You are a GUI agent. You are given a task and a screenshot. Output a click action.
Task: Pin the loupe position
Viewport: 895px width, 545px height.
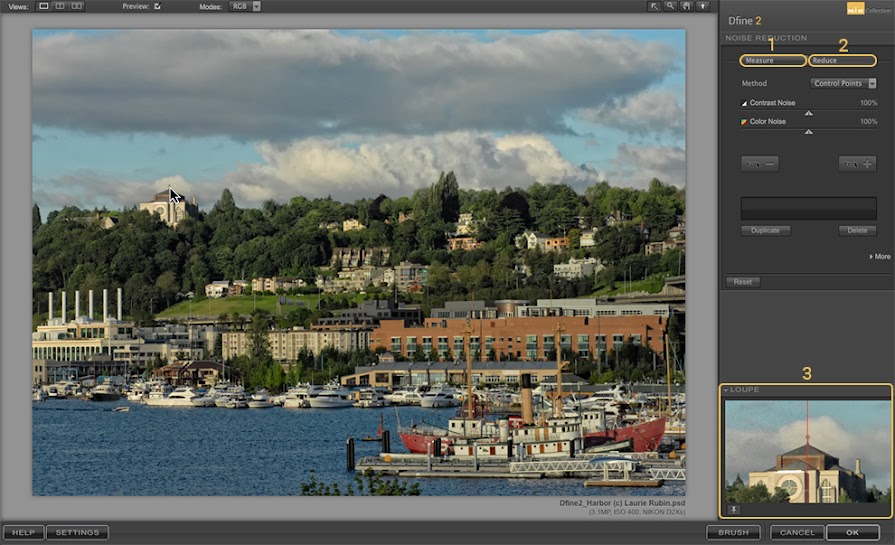point(734,510)
